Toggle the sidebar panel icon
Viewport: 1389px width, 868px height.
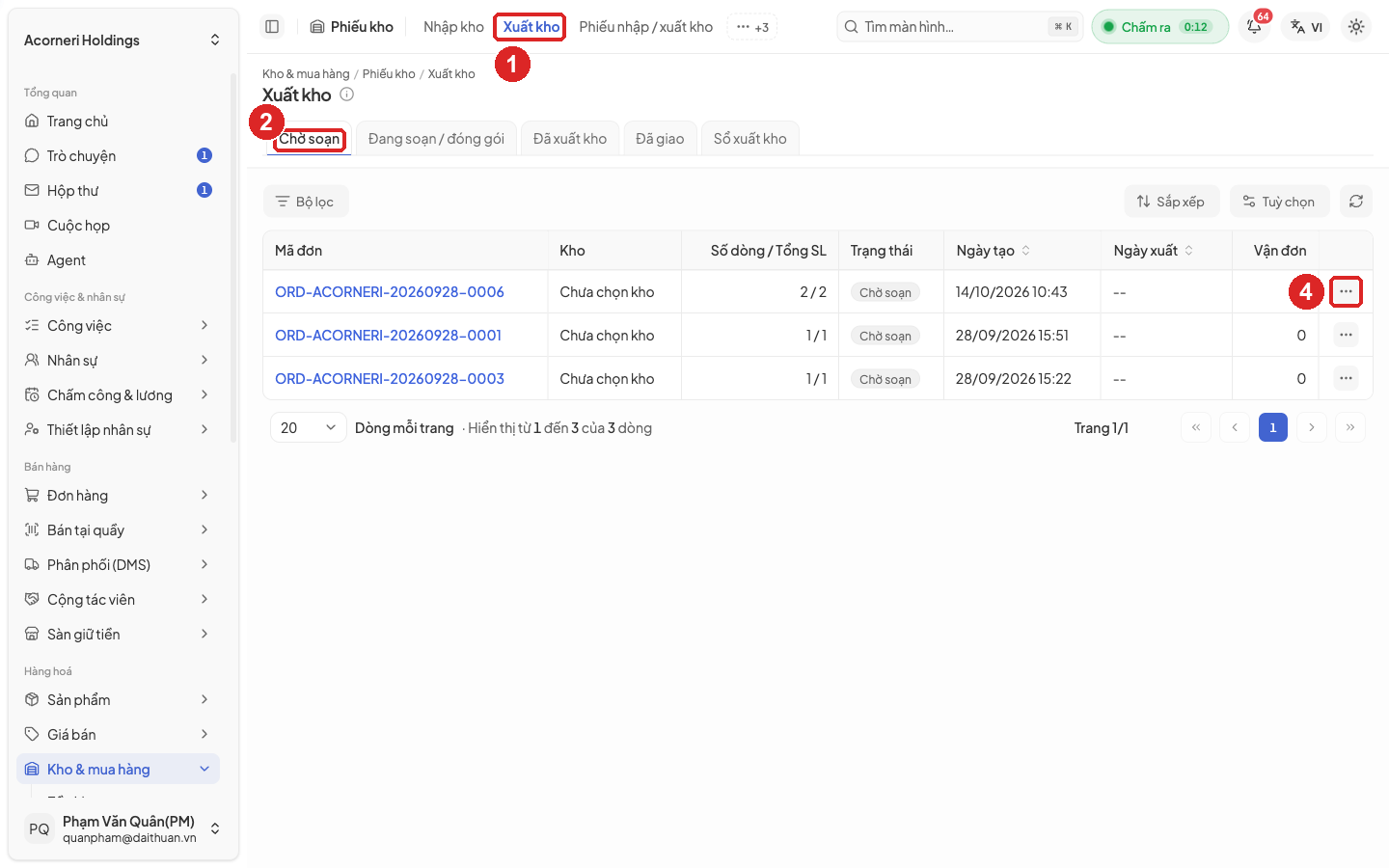pos(272,27)
